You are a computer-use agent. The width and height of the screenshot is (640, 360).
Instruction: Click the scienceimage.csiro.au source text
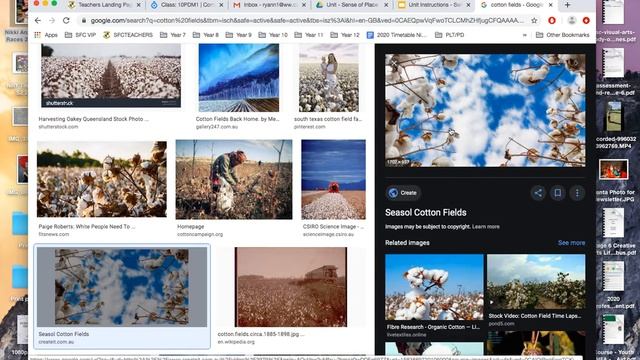pos(329,234)
